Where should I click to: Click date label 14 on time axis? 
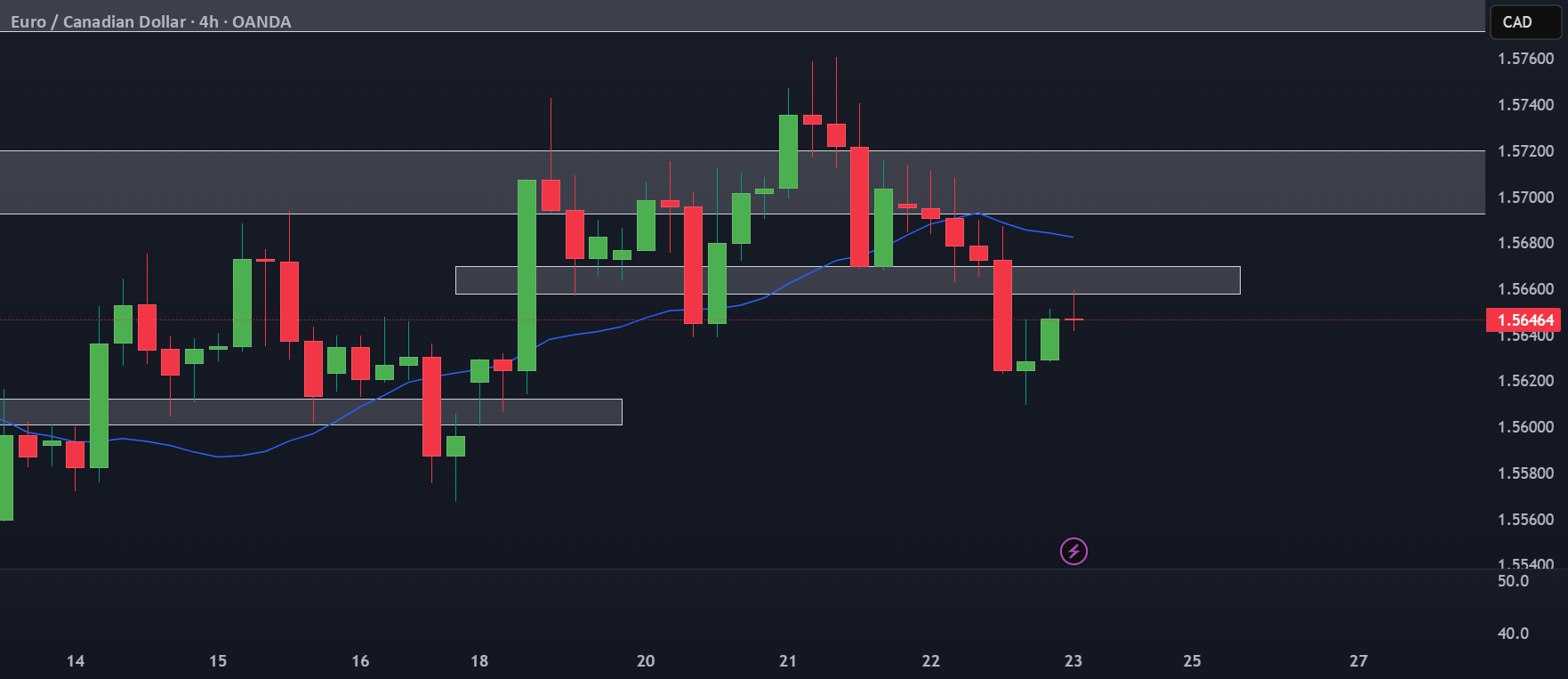point(76,661)
